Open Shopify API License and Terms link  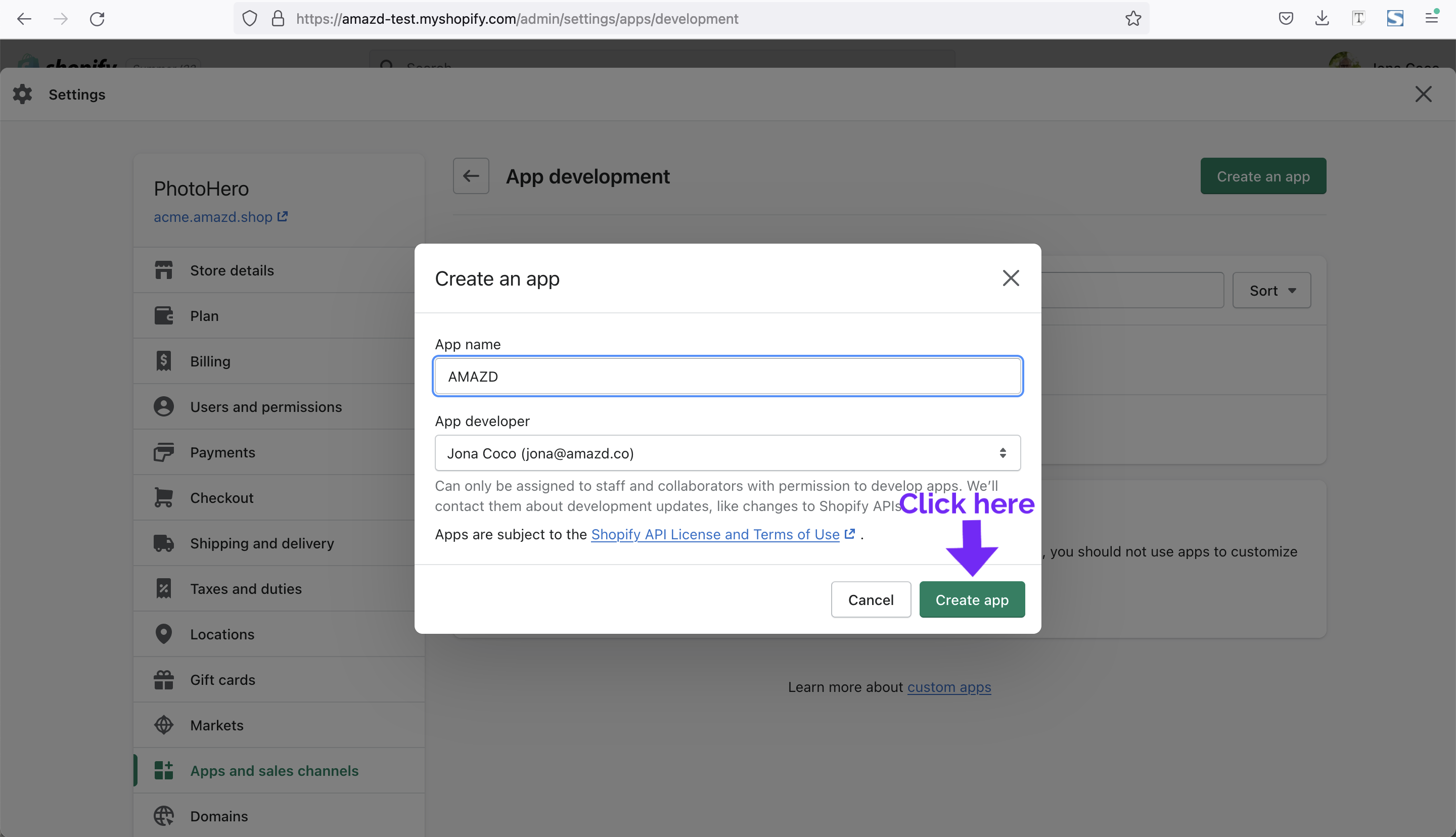coord(715,535)
